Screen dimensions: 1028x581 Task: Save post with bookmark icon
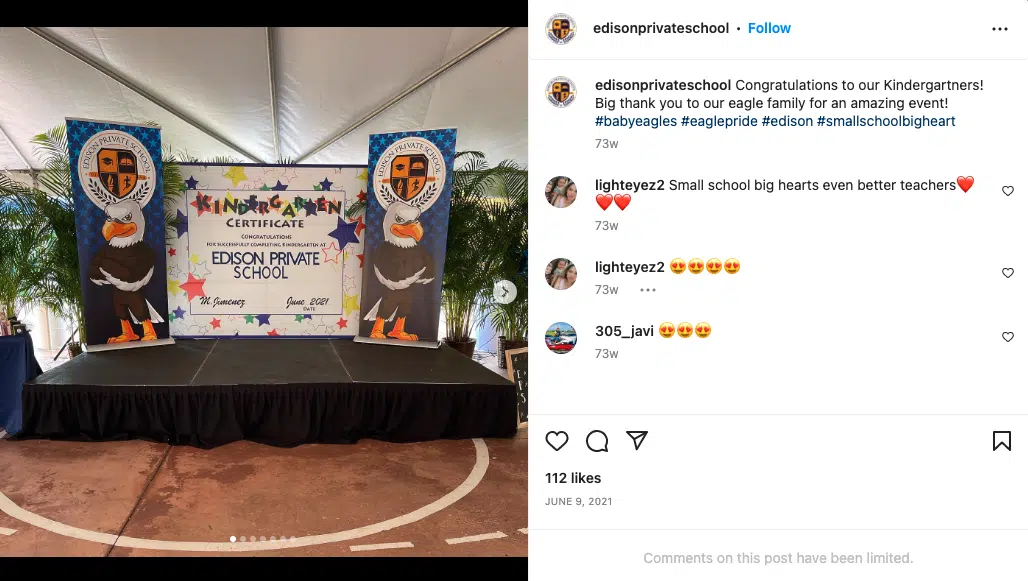coord(1001,441)
